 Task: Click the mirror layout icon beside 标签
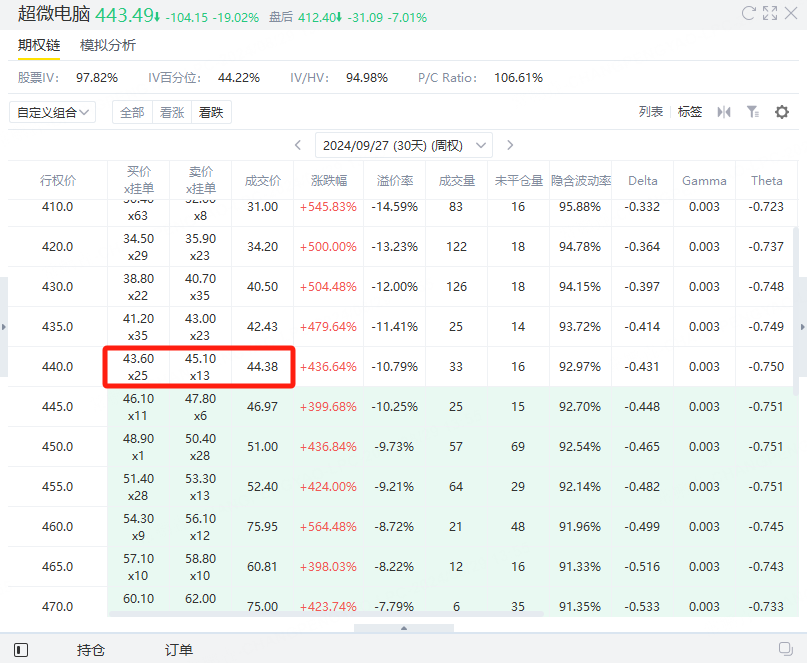point(724,112)
